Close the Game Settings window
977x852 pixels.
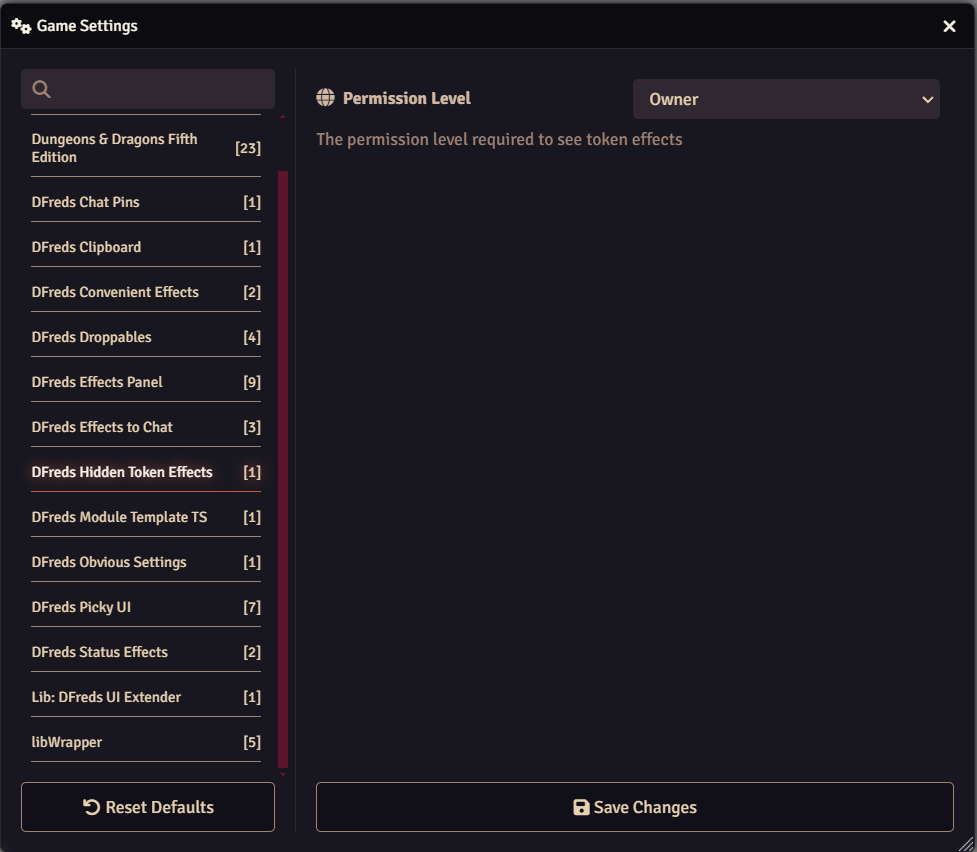[x=949, y=27]
